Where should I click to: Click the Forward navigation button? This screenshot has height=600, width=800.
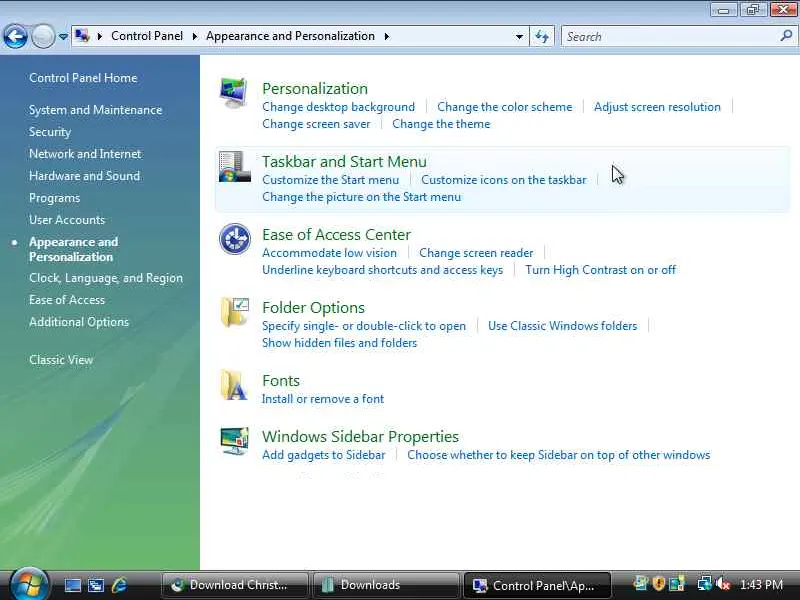43,36
